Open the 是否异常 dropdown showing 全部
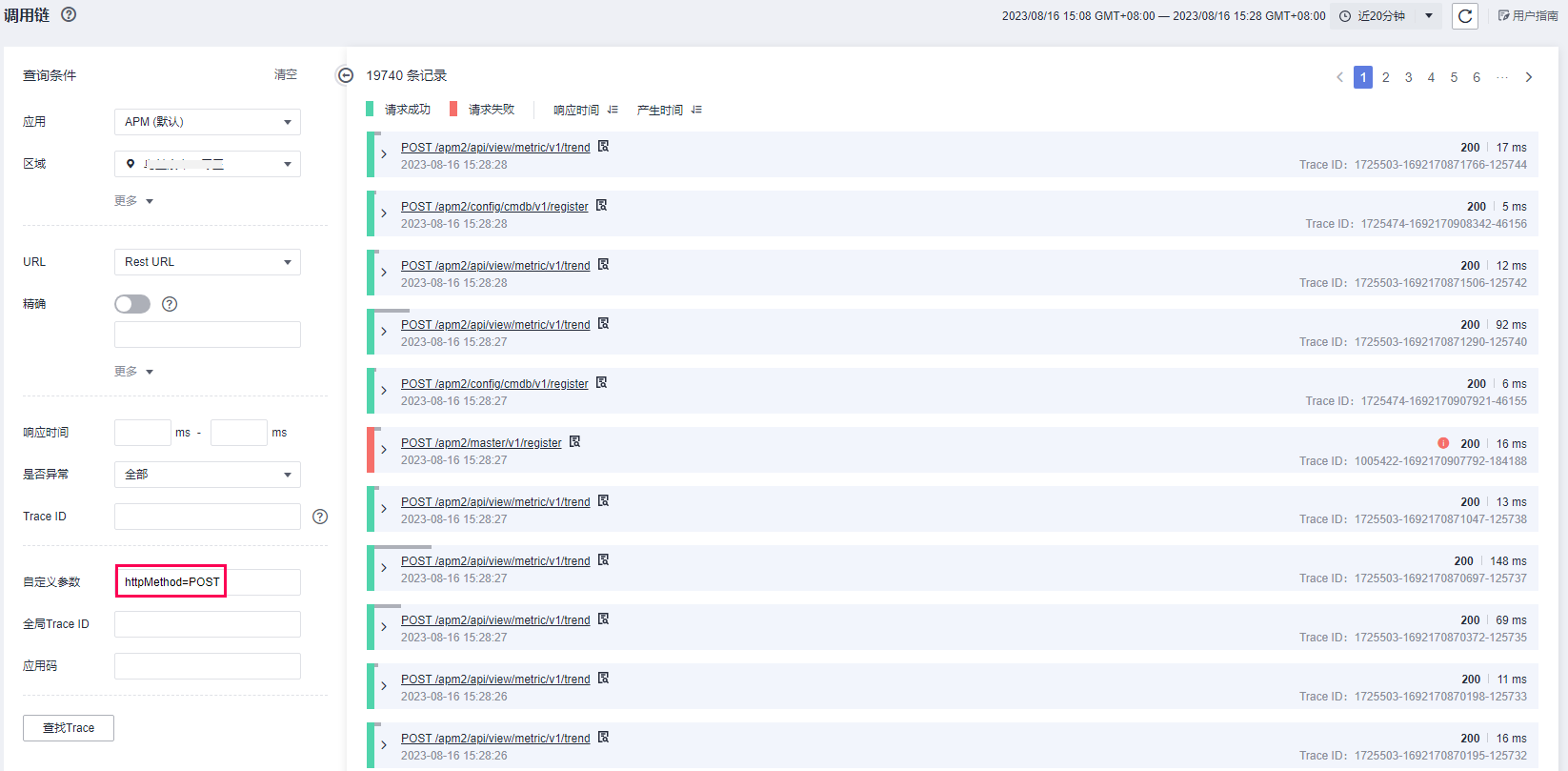 (x=208, y=475)
